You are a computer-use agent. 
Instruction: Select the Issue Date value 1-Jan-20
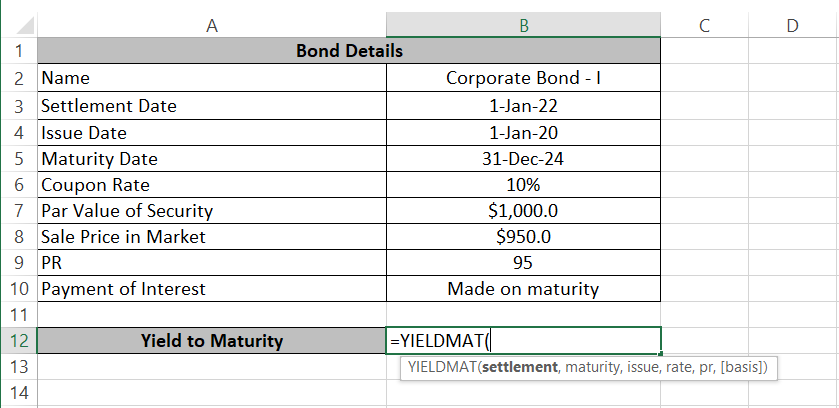[x=523, y=132]
